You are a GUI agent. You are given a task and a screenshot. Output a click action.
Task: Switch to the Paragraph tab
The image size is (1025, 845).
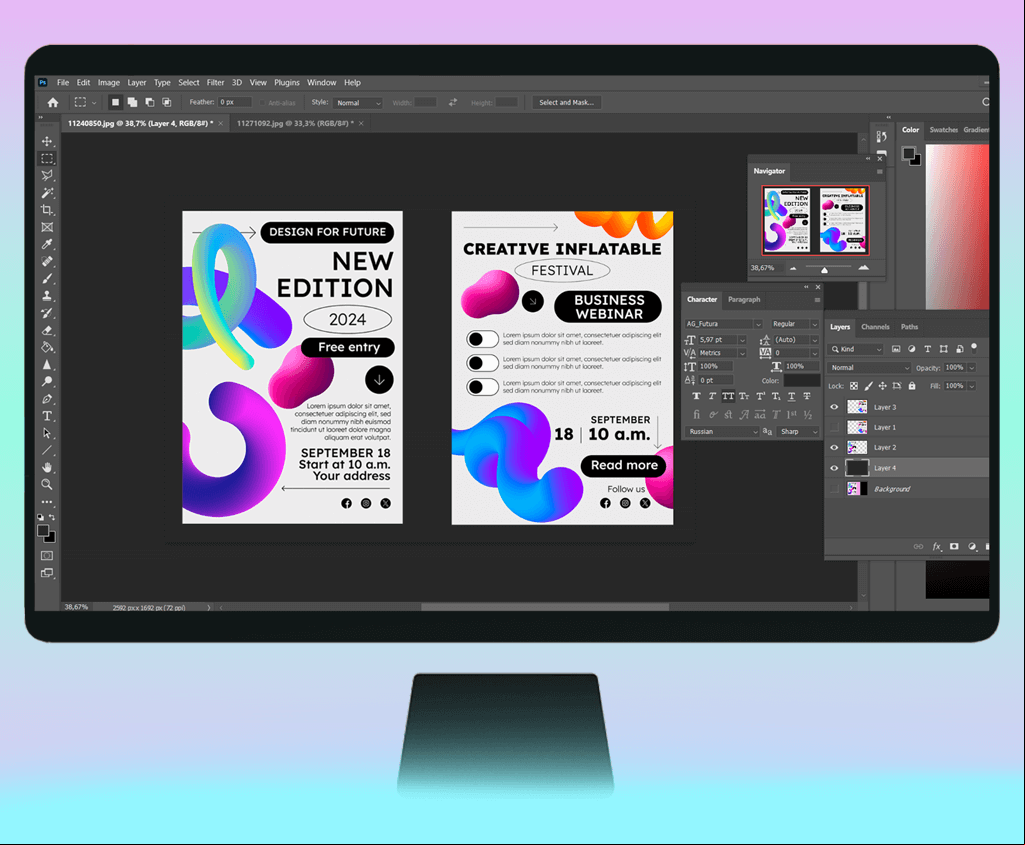(x=744, y=299)
